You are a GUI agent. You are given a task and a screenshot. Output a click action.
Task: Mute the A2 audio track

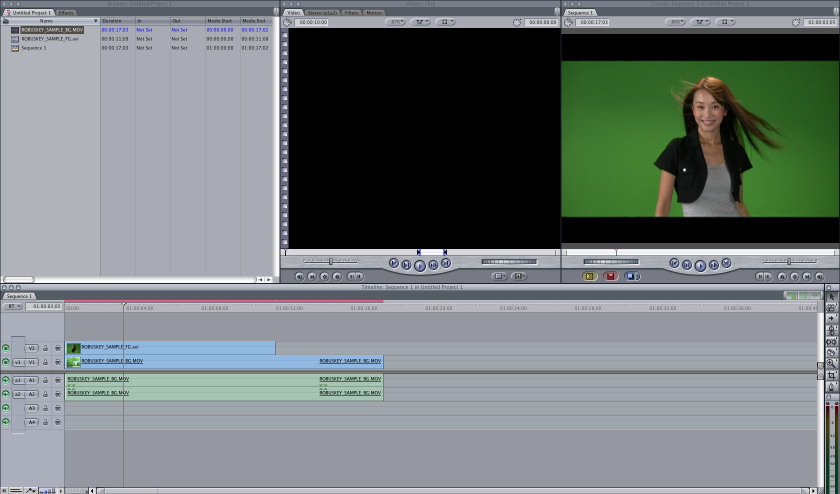(x=6, y=394)
